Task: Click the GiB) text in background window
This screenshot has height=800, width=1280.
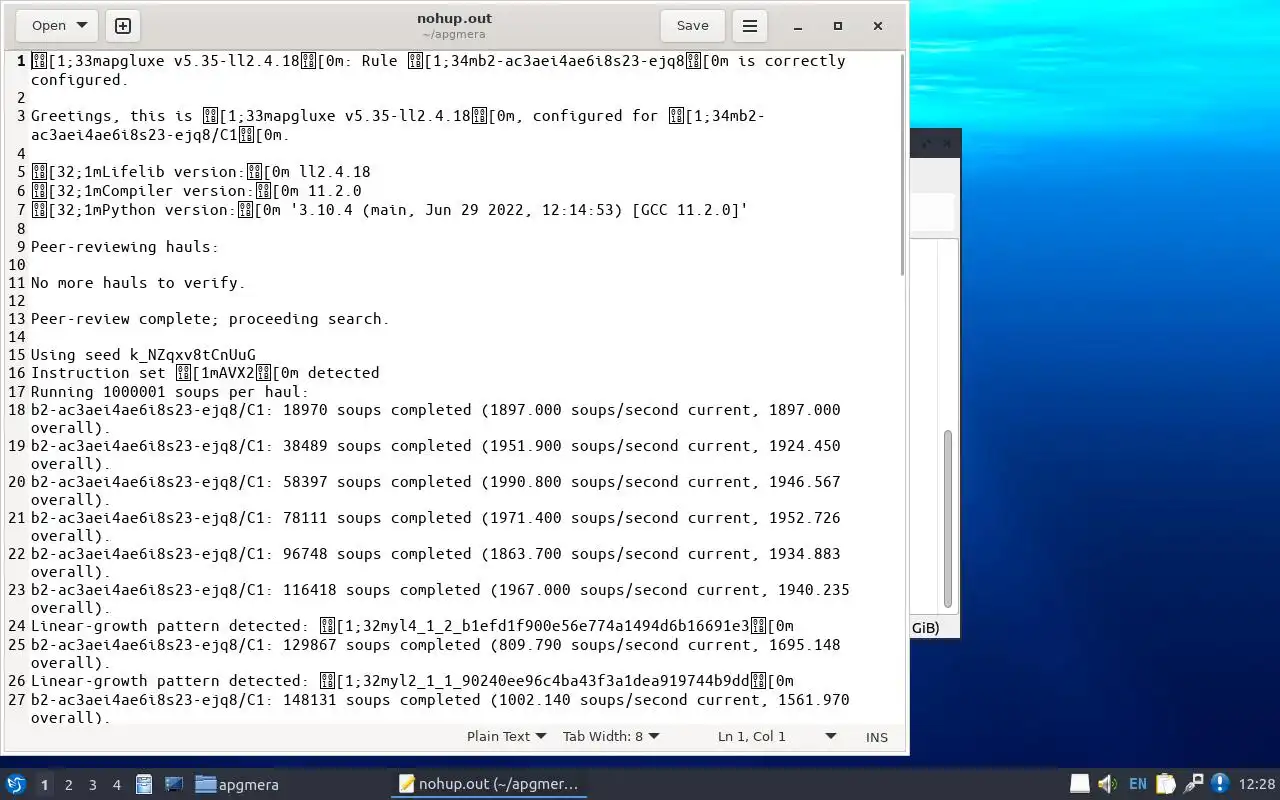Action: pos(925,628)
